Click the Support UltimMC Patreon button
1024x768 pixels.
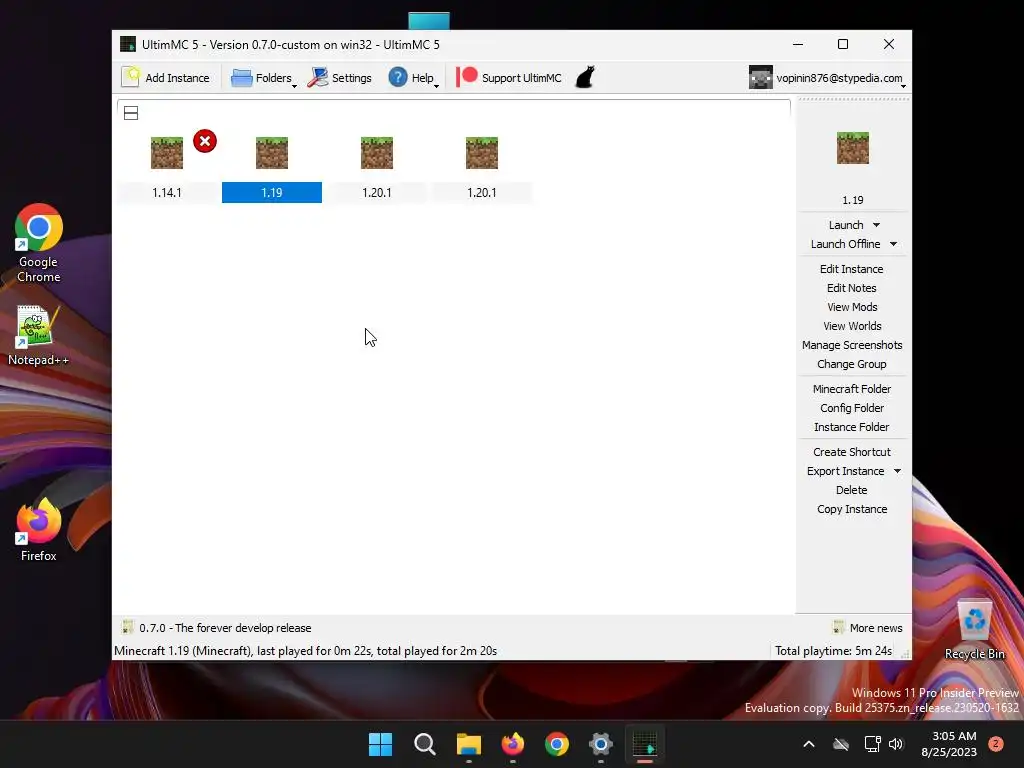[x=509, y=78]
